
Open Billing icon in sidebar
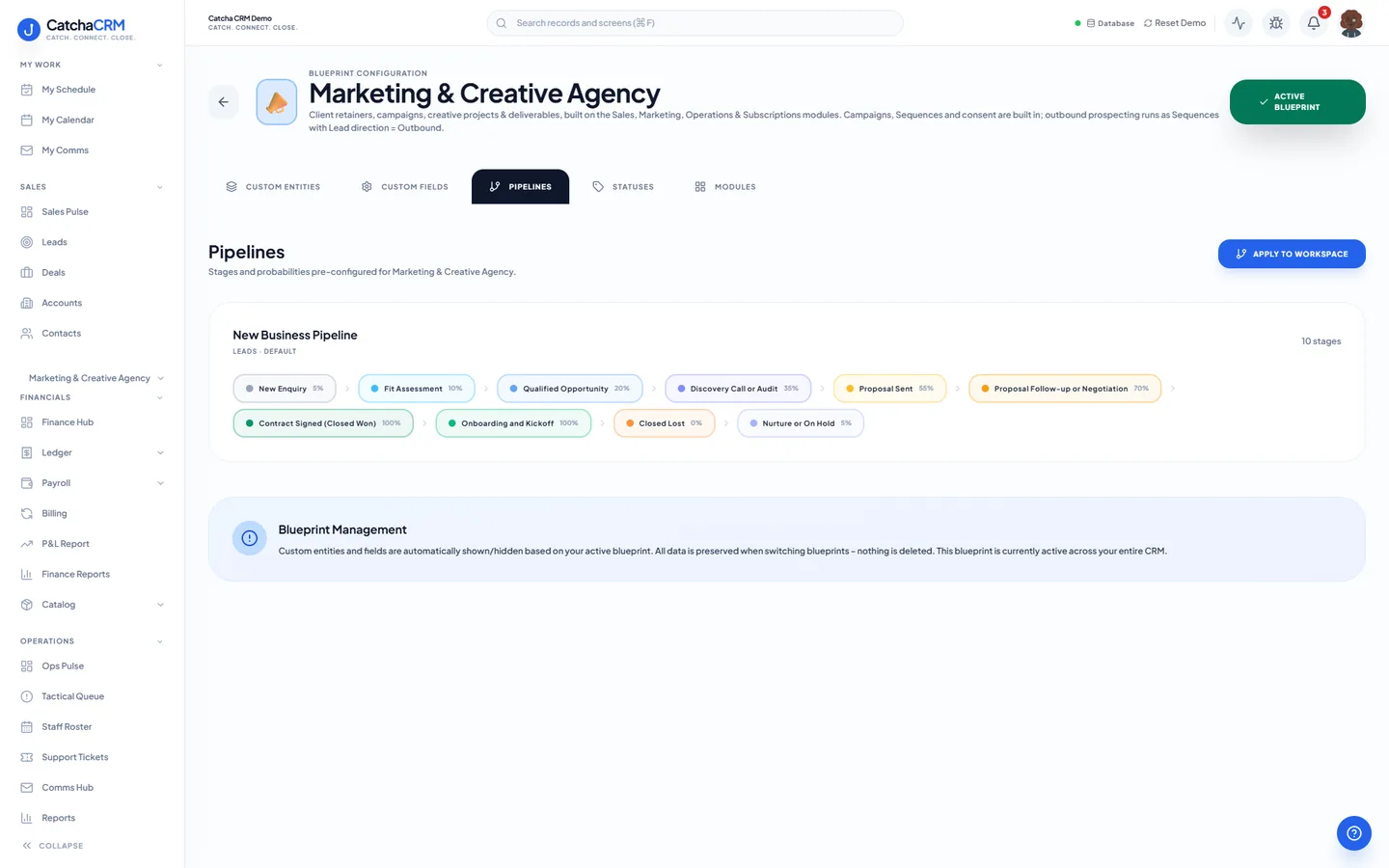[x=27, y=513]
